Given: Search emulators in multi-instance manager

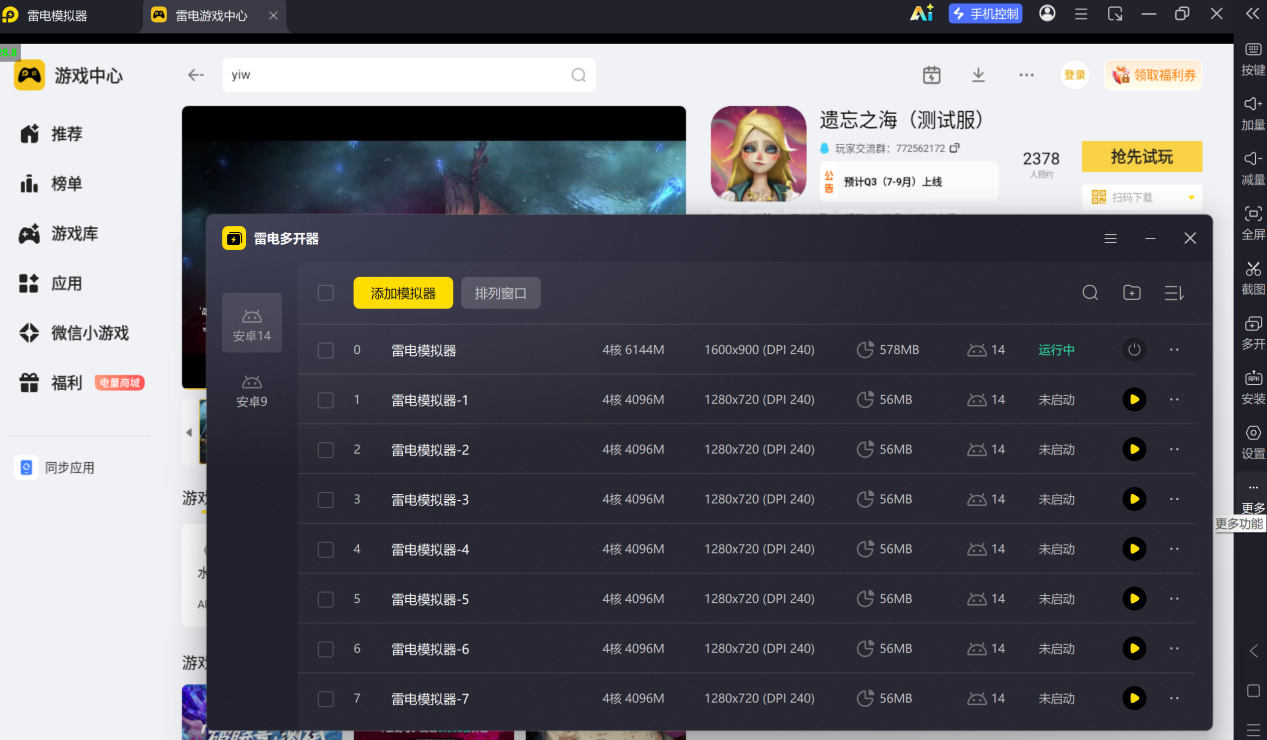Looking at the screenshot, I should (x=1091, y=293).
